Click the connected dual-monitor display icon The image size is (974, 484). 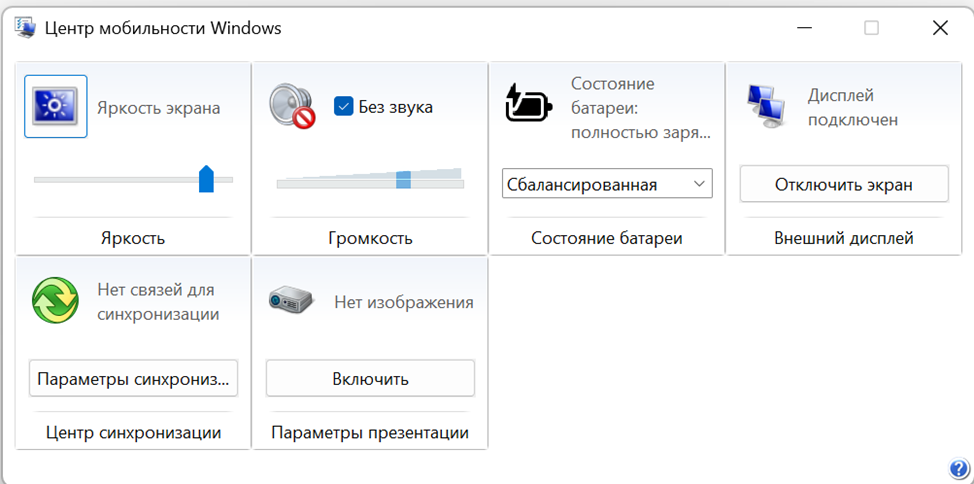pos(766,106)
